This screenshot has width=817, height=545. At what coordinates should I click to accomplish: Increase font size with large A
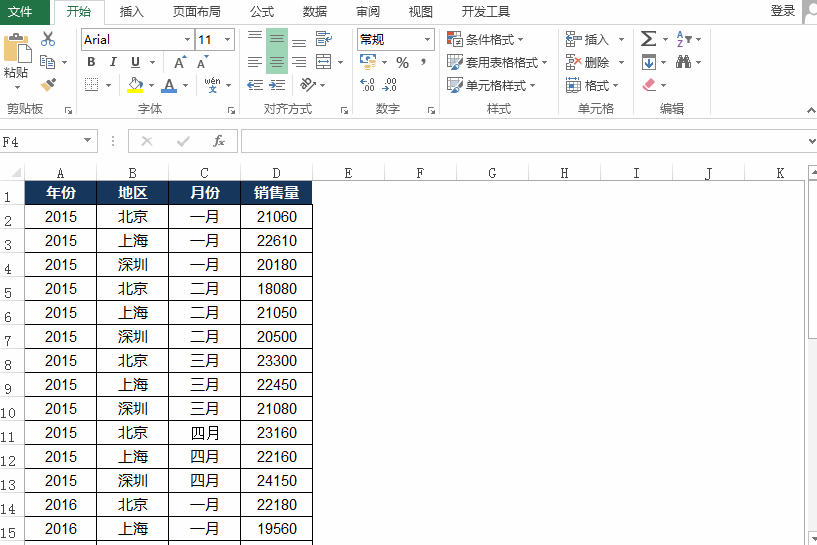180,63
